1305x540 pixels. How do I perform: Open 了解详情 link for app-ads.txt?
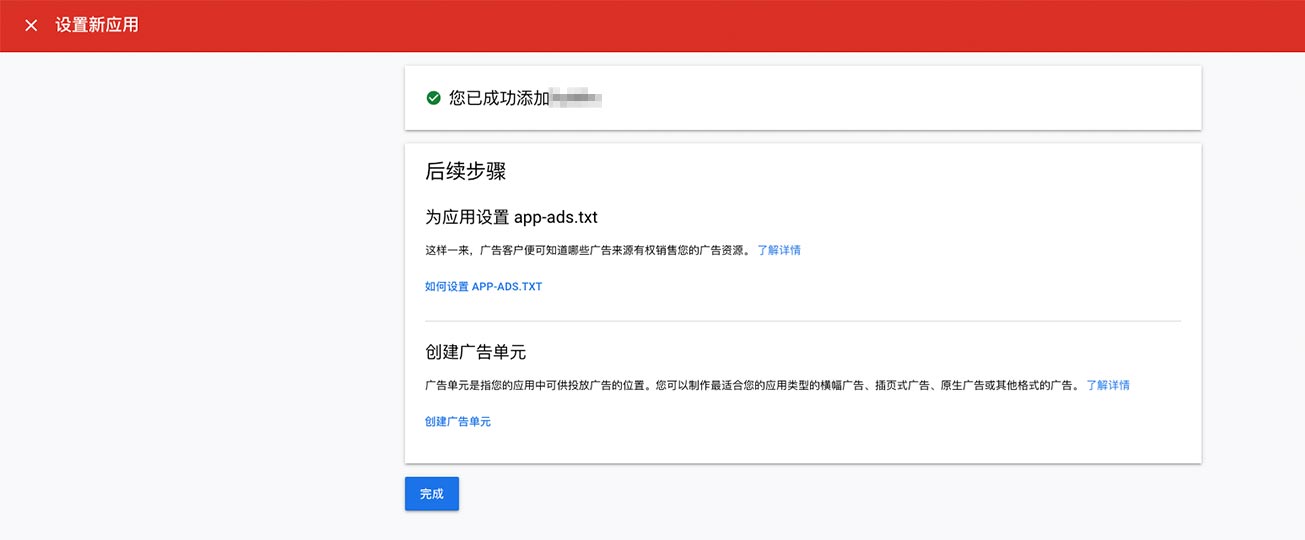point(779,250)
